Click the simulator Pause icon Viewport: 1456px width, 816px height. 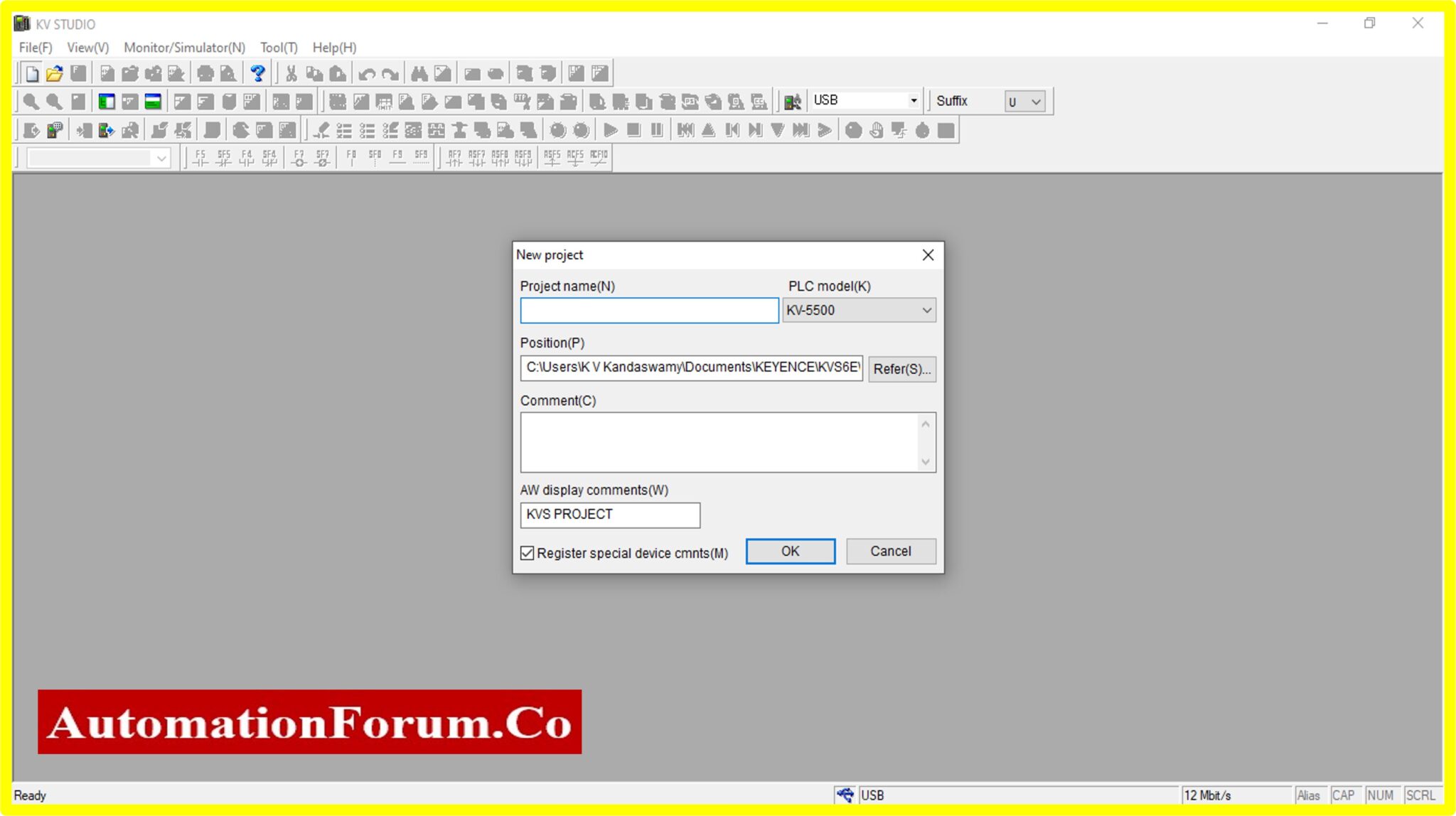coord(655,129)
